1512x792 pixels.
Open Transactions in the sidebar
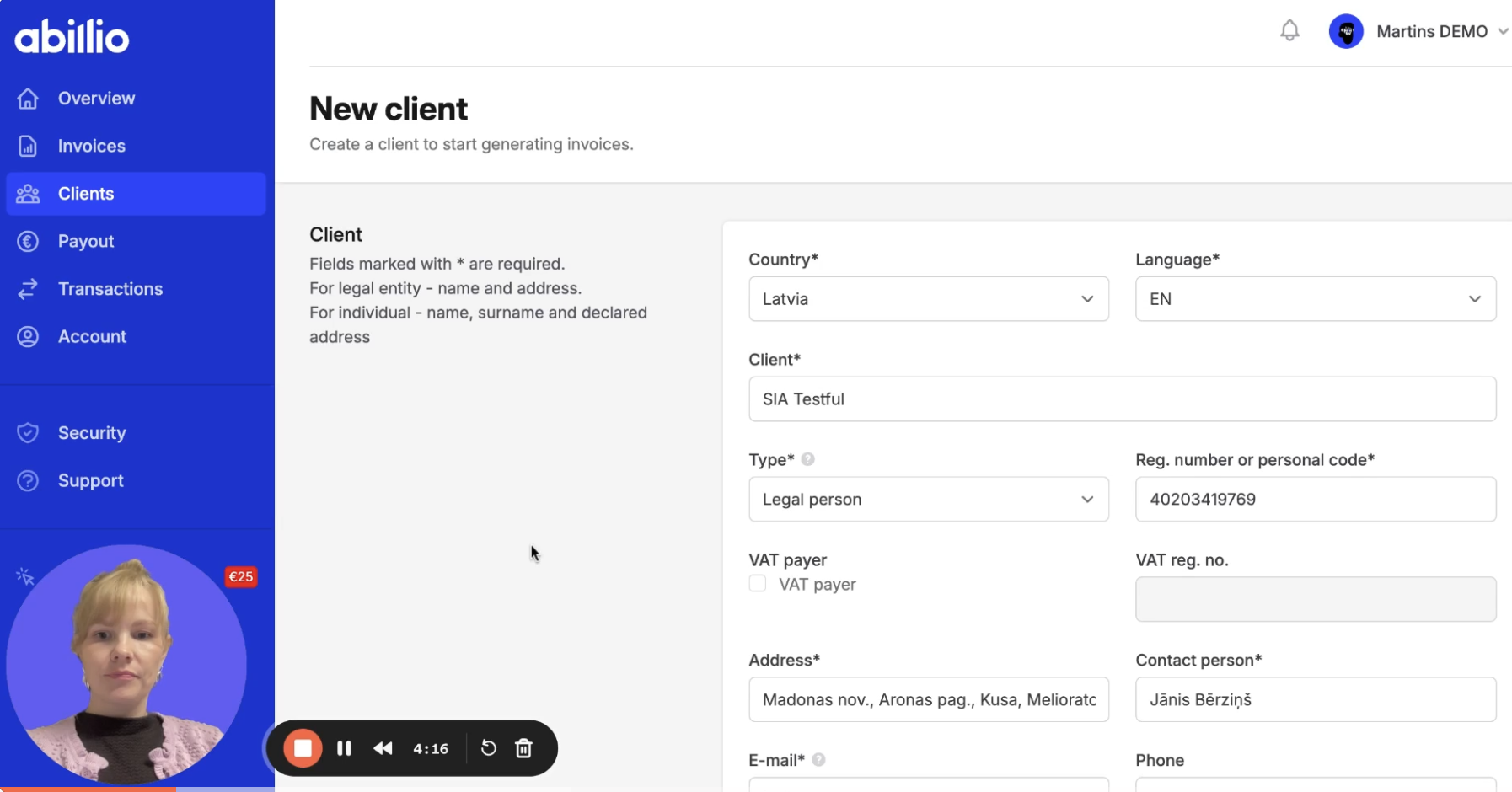[x=110, y=289]
